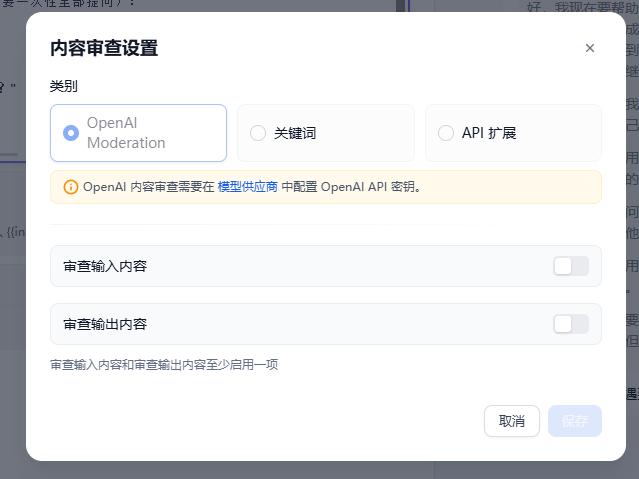This screenshot has width=639, height=479.
Task: Enable the 审查输入内容 switch
Action: pyautogui.click(x=571, y=266)
